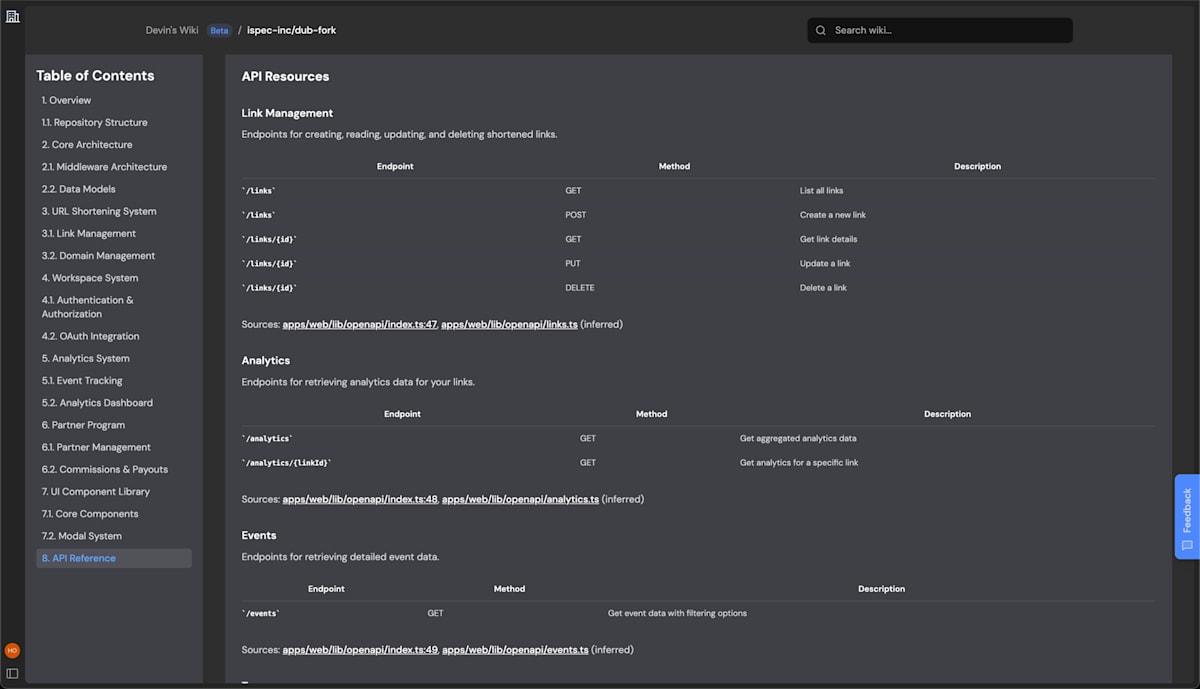The height and width of the screenshot is (689, 1200).
Task: Open apps/web/lib/openapi/links.ts source link
Action: [x=509, y=324]
